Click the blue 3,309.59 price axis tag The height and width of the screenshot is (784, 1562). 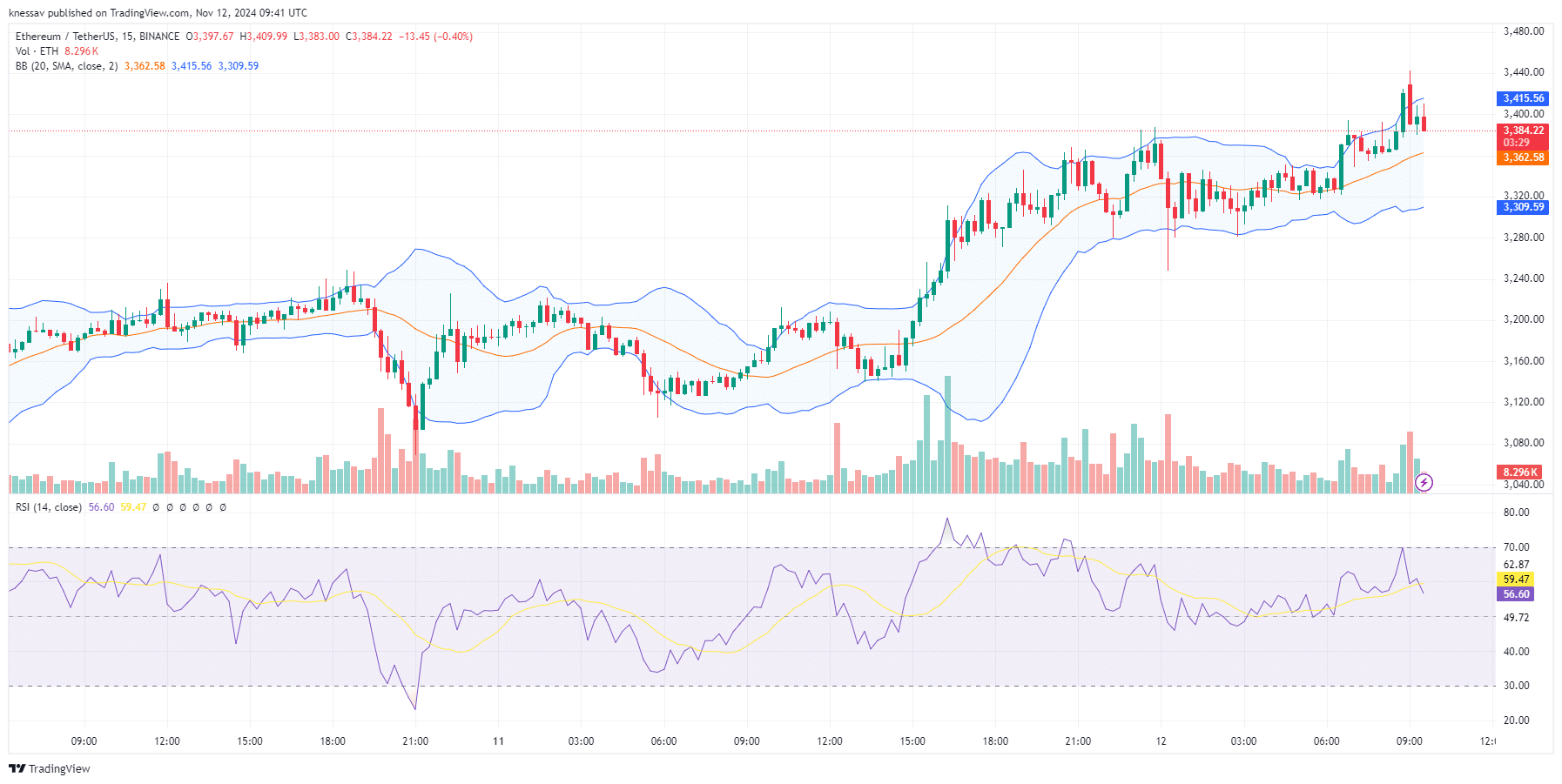tap(1523, 207)
